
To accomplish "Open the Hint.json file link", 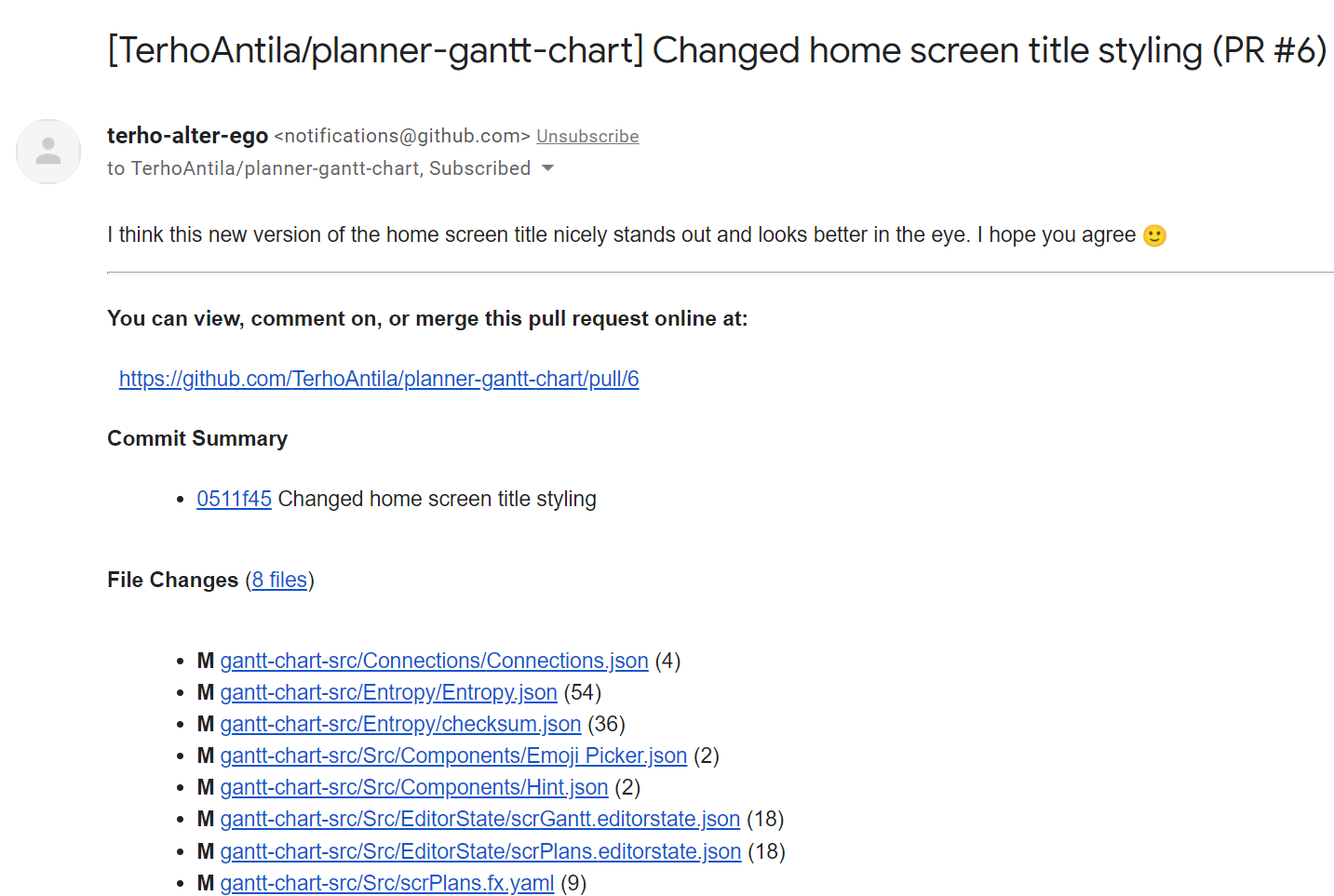I will (x=413, y=787).
